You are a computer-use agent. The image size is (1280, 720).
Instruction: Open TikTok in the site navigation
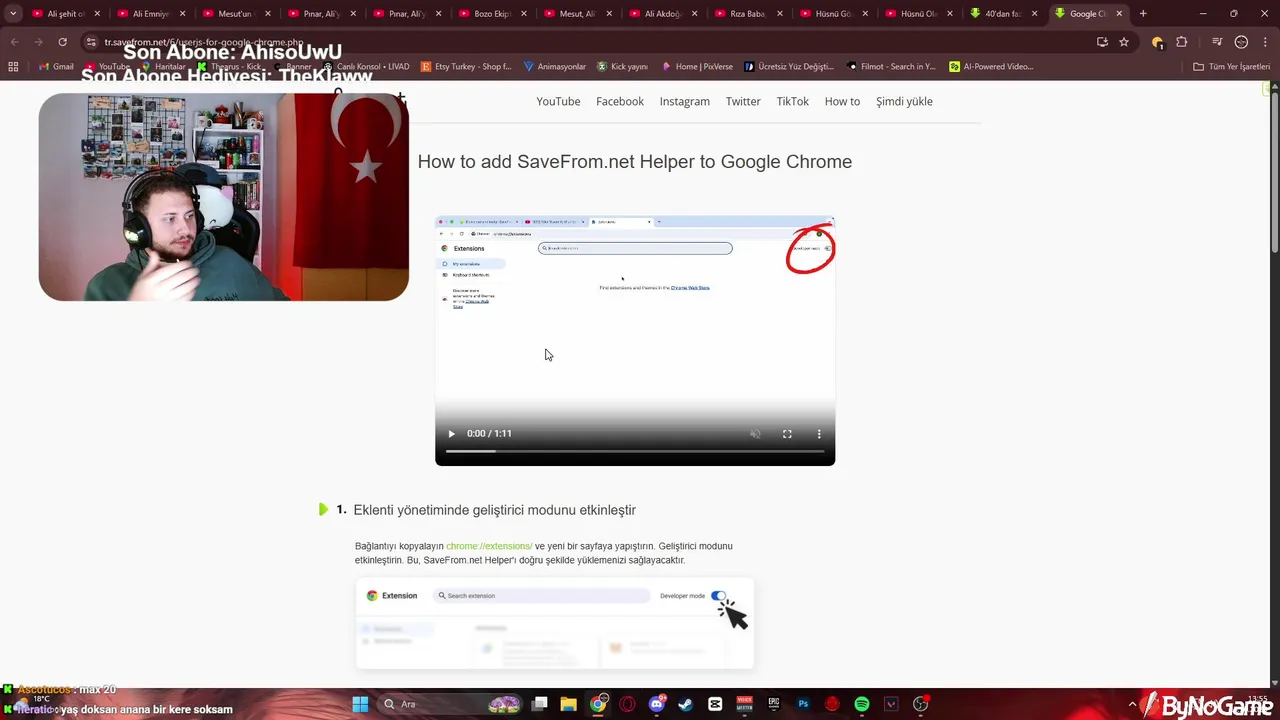793,101
